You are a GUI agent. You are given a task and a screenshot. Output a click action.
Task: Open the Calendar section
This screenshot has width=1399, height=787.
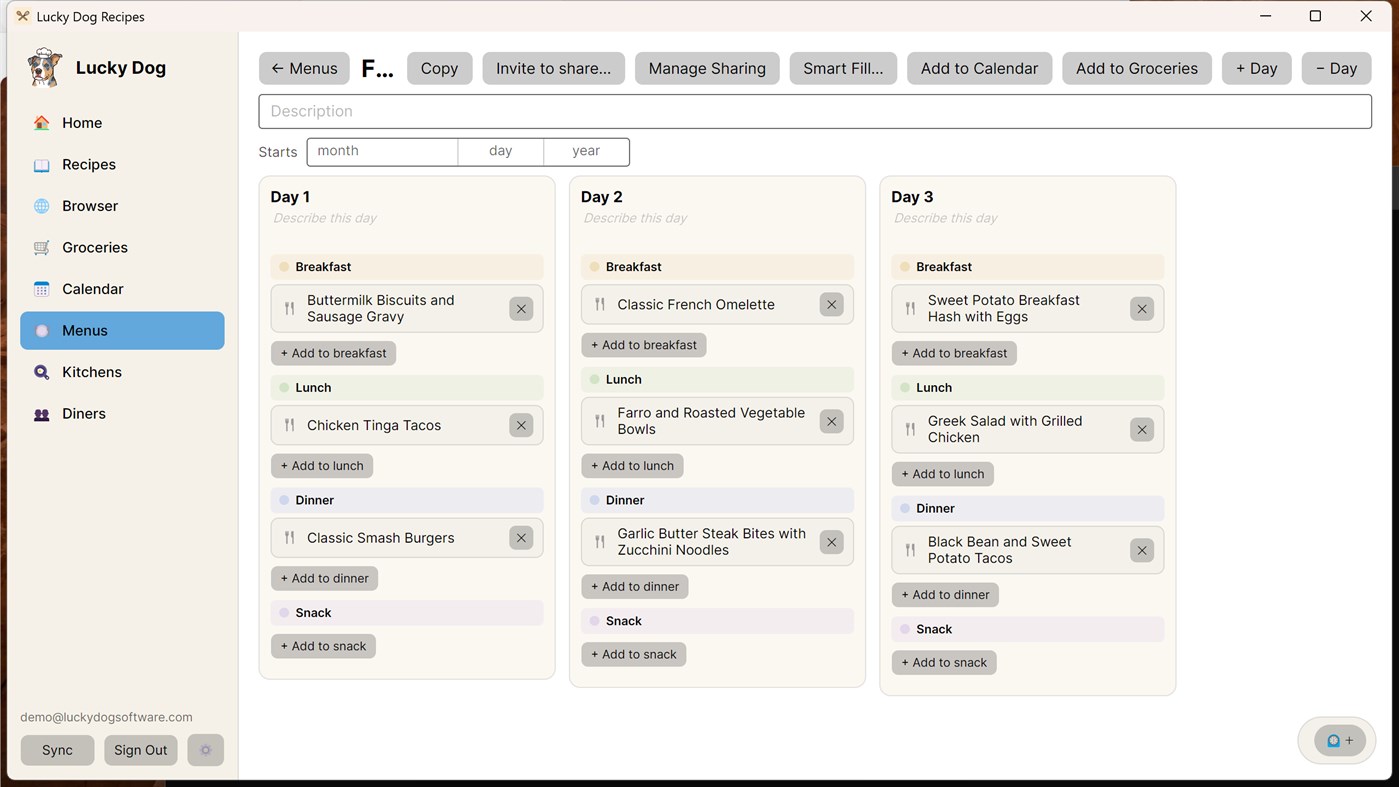(x=122, y=289)
